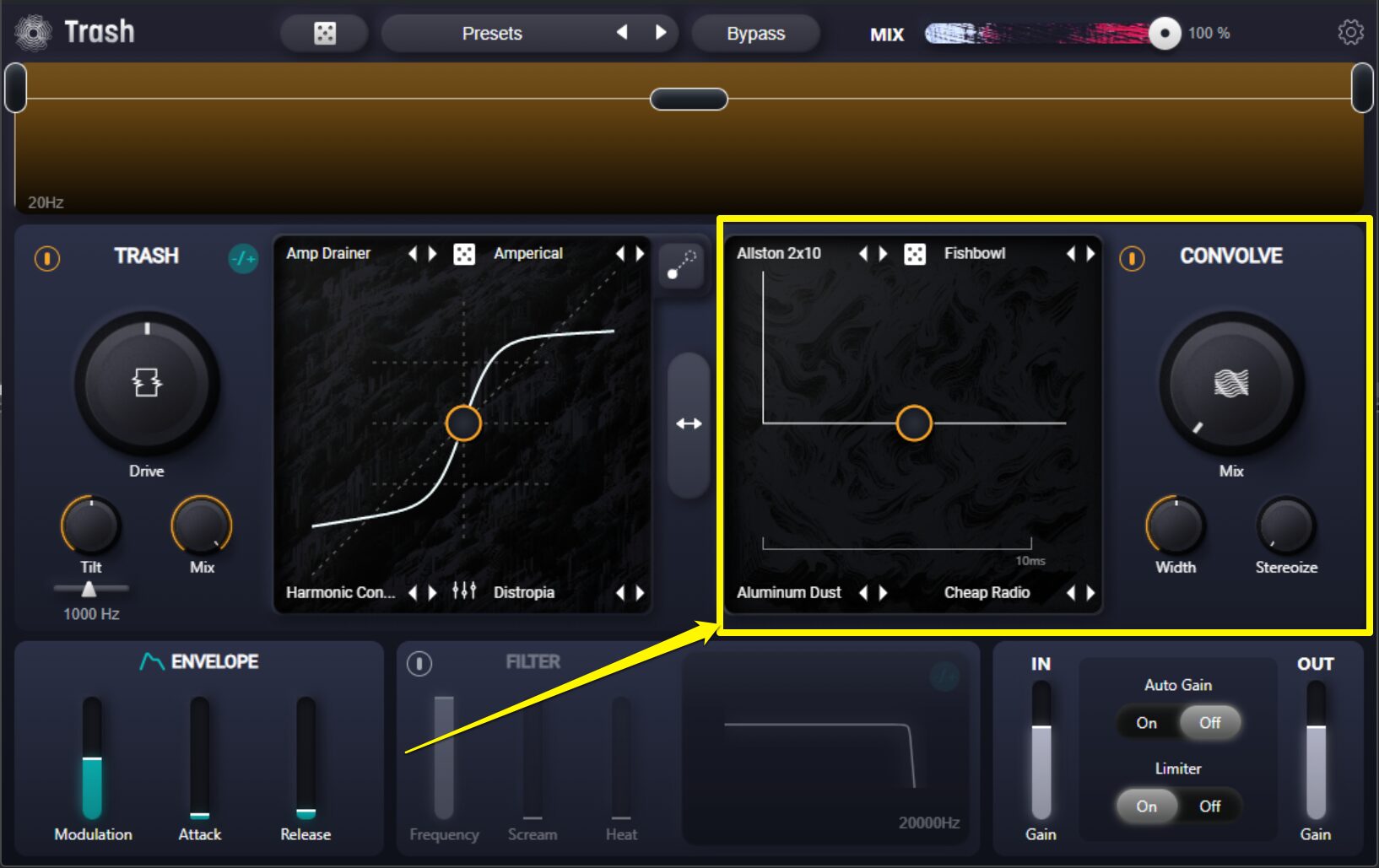This screenshot has width=1379, height=868.
Task: Click previous arrow for Amp Drainer
Action: pyautogui.click(x=413, y=254)
